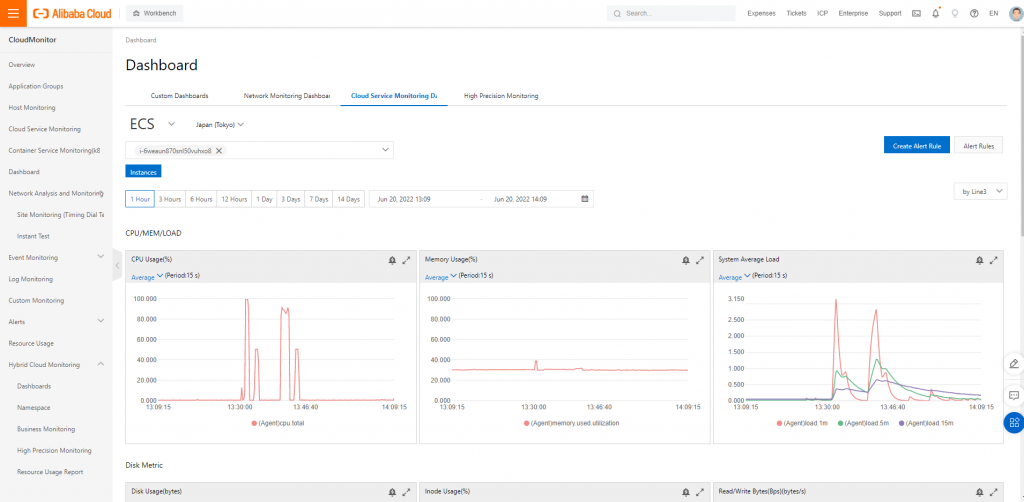Set alert bell on Memory Usage chart
This screenshot has width=1024, height=502.
[x=686, y=260]
